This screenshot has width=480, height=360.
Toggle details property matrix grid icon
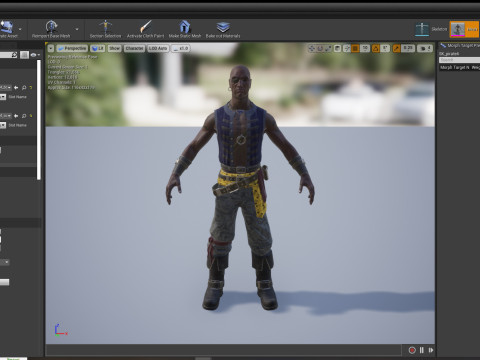[x=24, y=55]
